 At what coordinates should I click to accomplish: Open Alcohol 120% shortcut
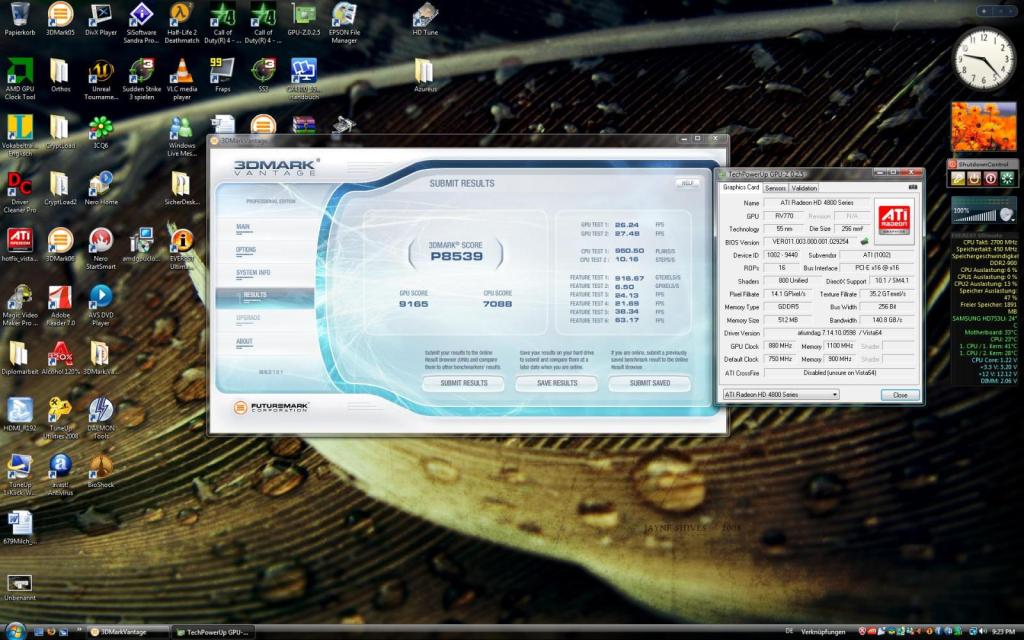point(60,357)
